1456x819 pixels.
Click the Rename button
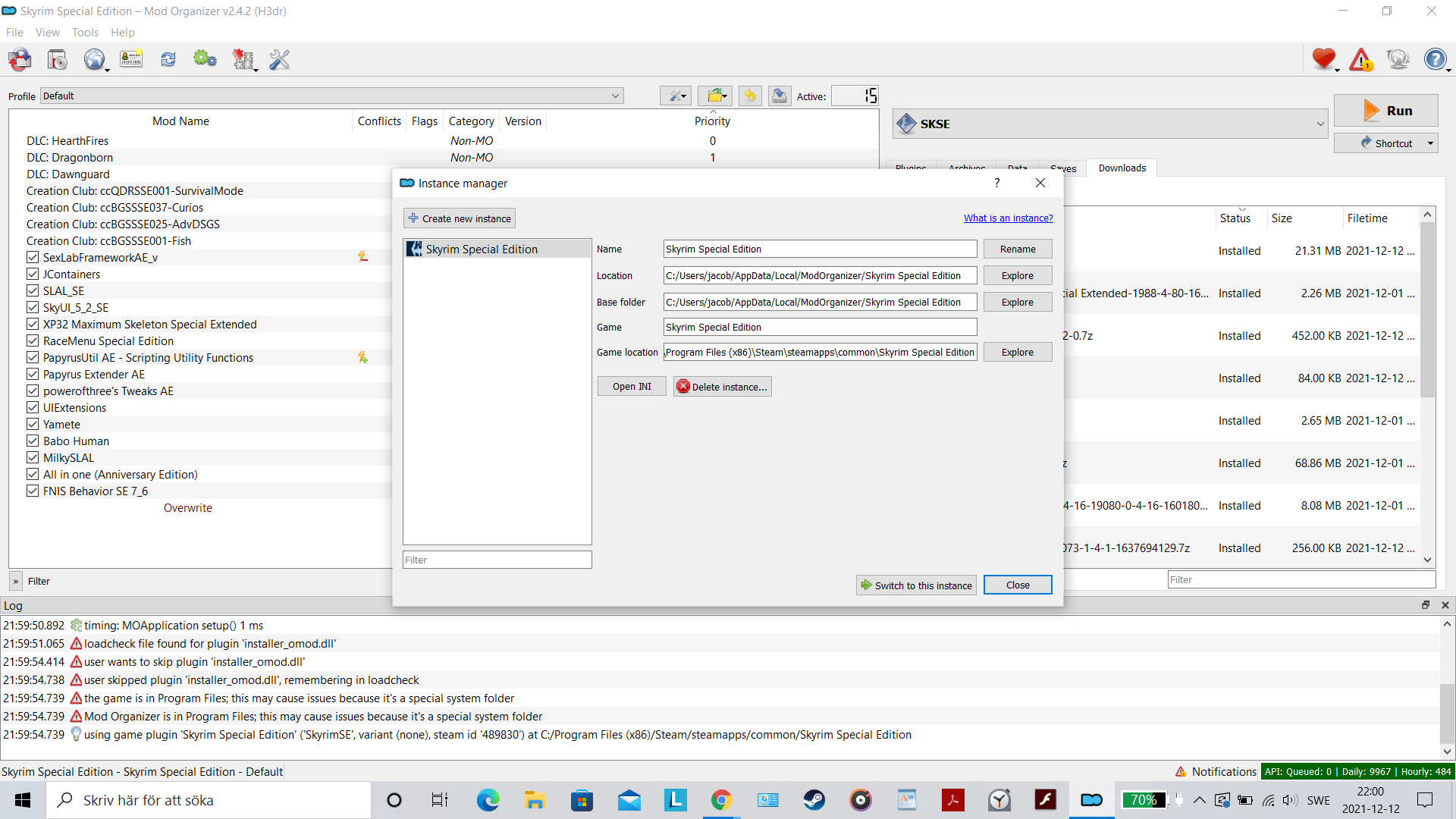pos(1018,249)
